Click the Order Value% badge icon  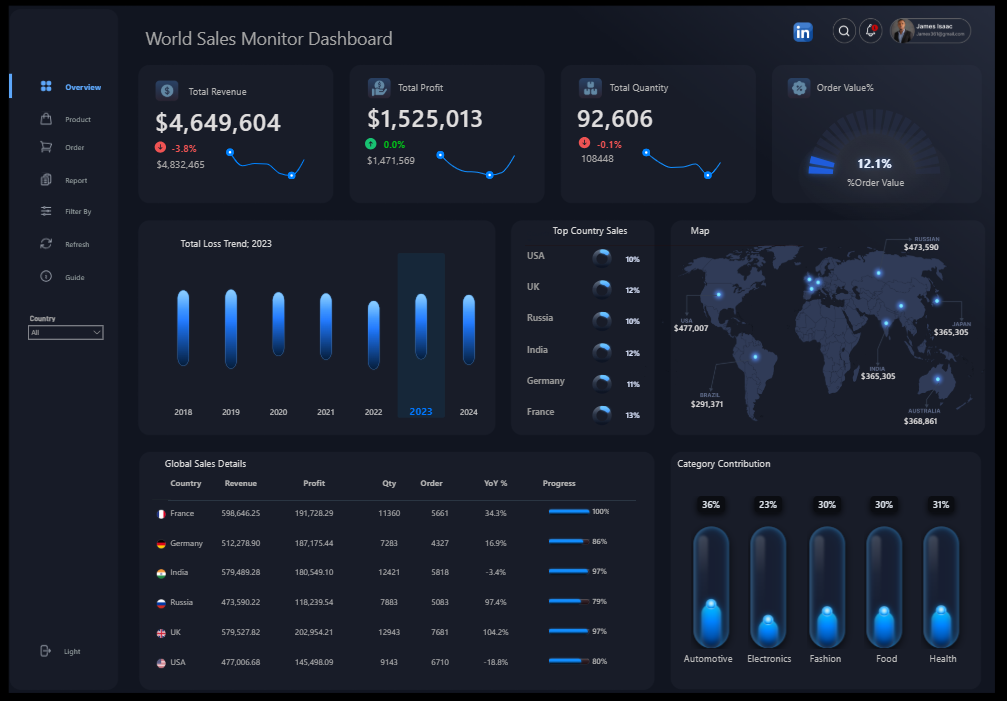pos(799,88)
